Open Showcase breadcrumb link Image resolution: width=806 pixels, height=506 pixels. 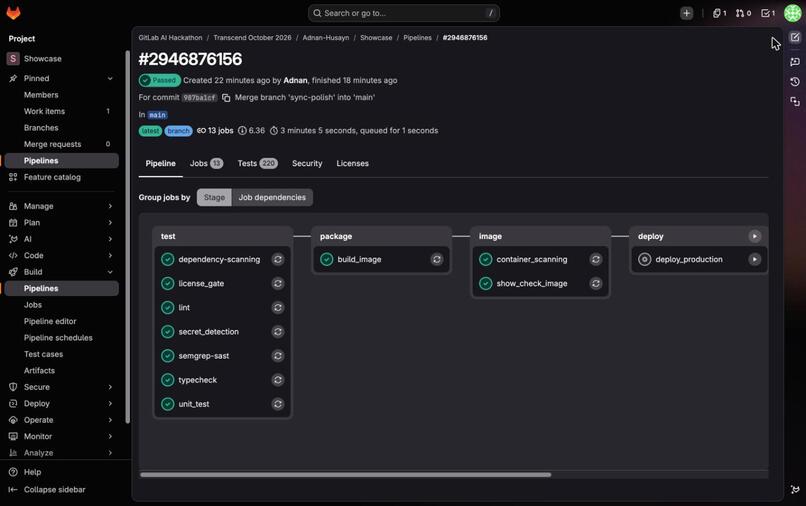376,38
